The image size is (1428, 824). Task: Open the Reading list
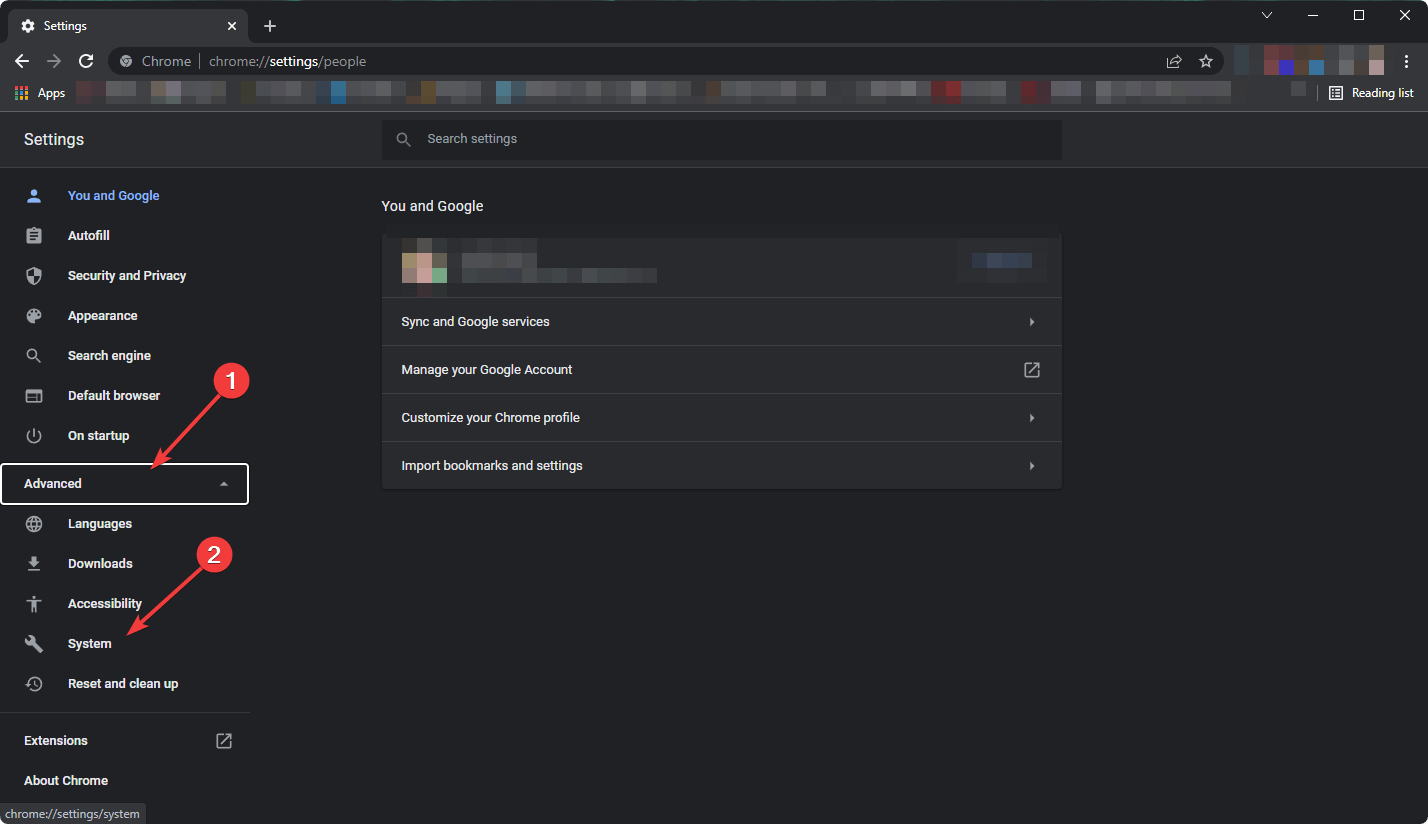[x=1371, y=93]
